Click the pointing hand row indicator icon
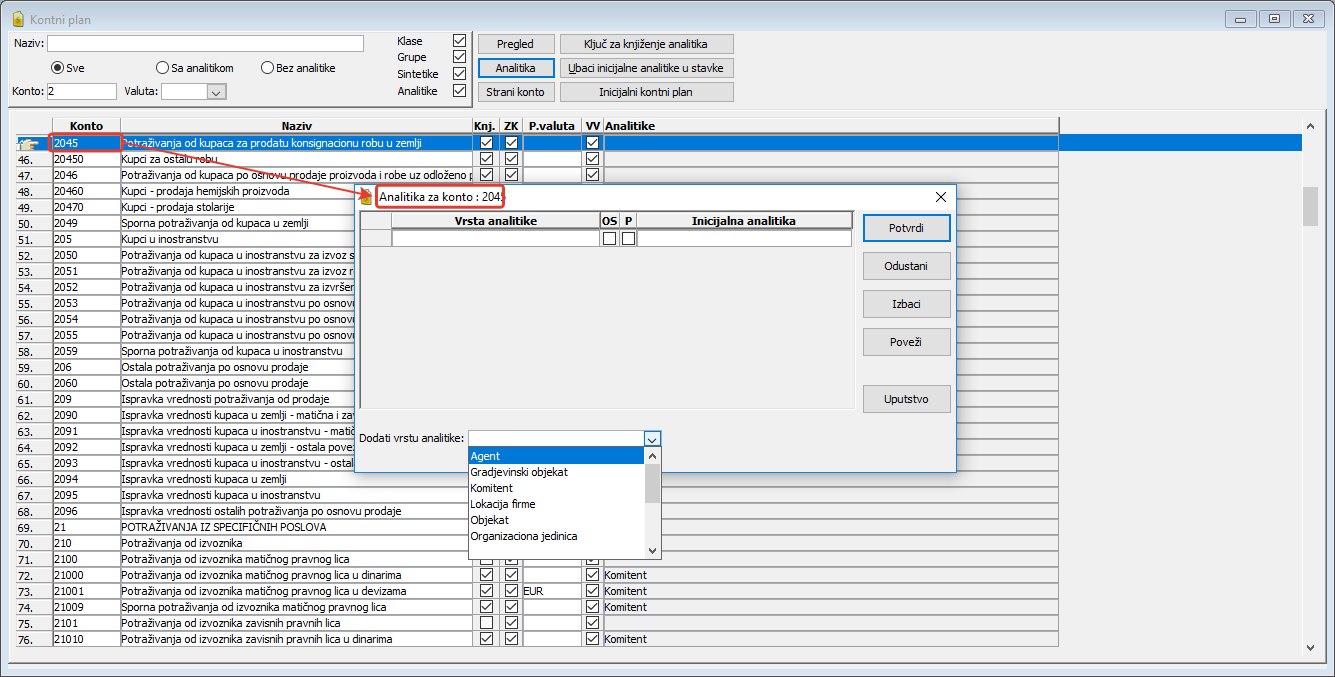The height and width of the screenshot is (677, 1335). 28,144
